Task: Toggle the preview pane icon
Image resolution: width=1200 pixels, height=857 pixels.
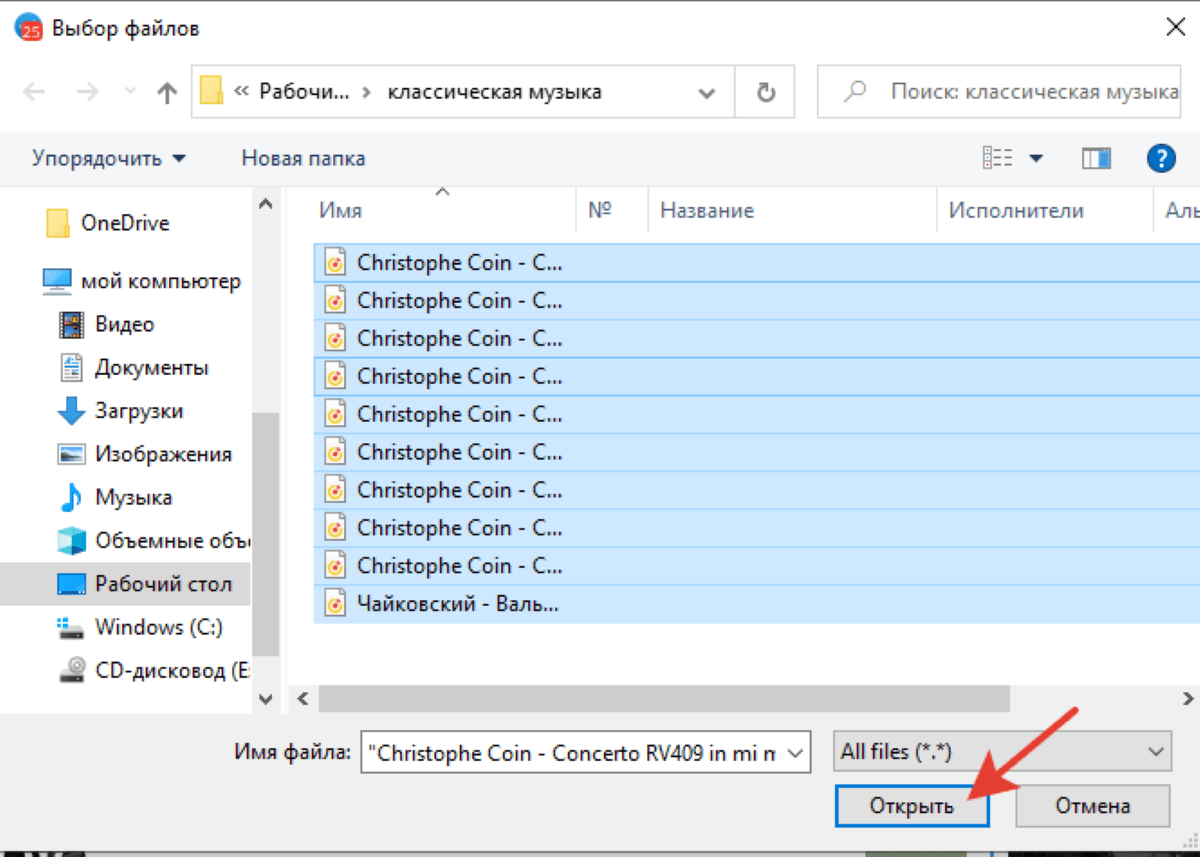Action: [1096, 158]
